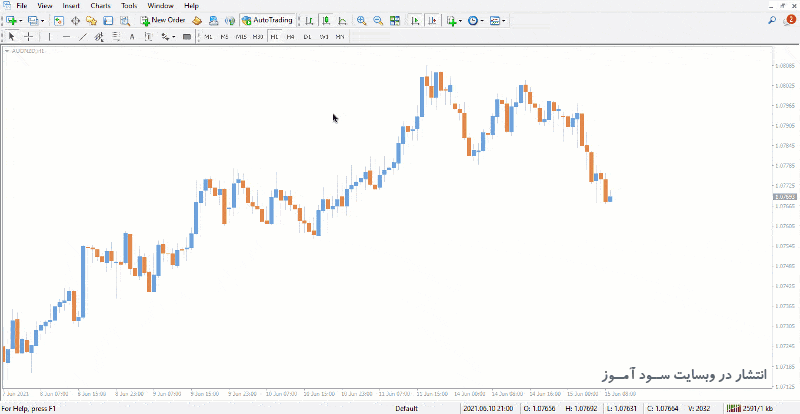Open the Indicators list icon
Image resolution: width=800 pixels, height=414 pixels.
tap(451, 20)
